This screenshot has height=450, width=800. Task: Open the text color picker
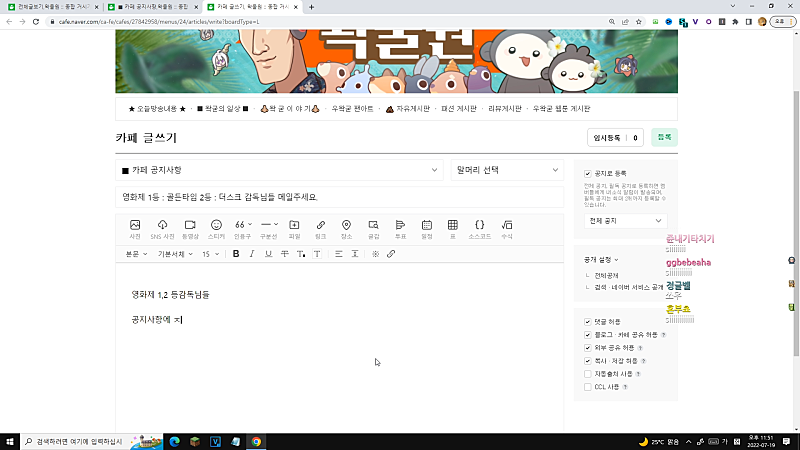click(x=301, y=254)
